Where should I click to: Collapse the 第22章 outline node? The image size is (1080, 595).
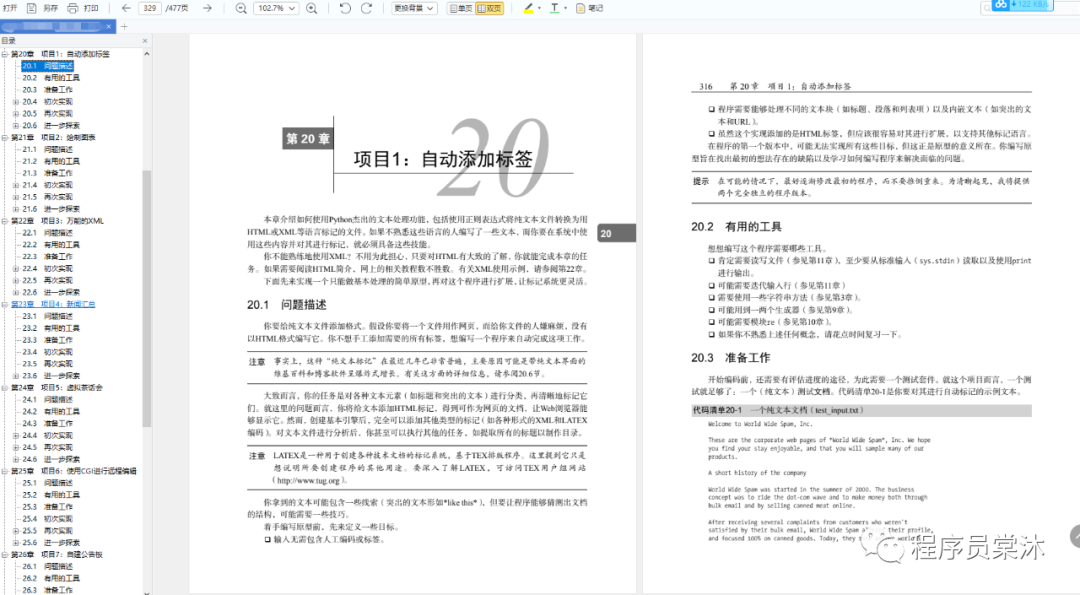pyautogui.click(x=5, y=221)
